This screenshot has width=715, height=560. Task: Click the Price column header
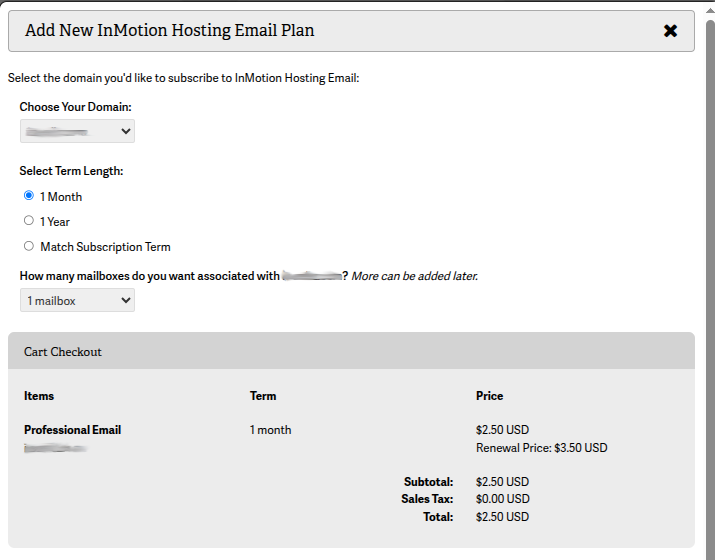490,396
